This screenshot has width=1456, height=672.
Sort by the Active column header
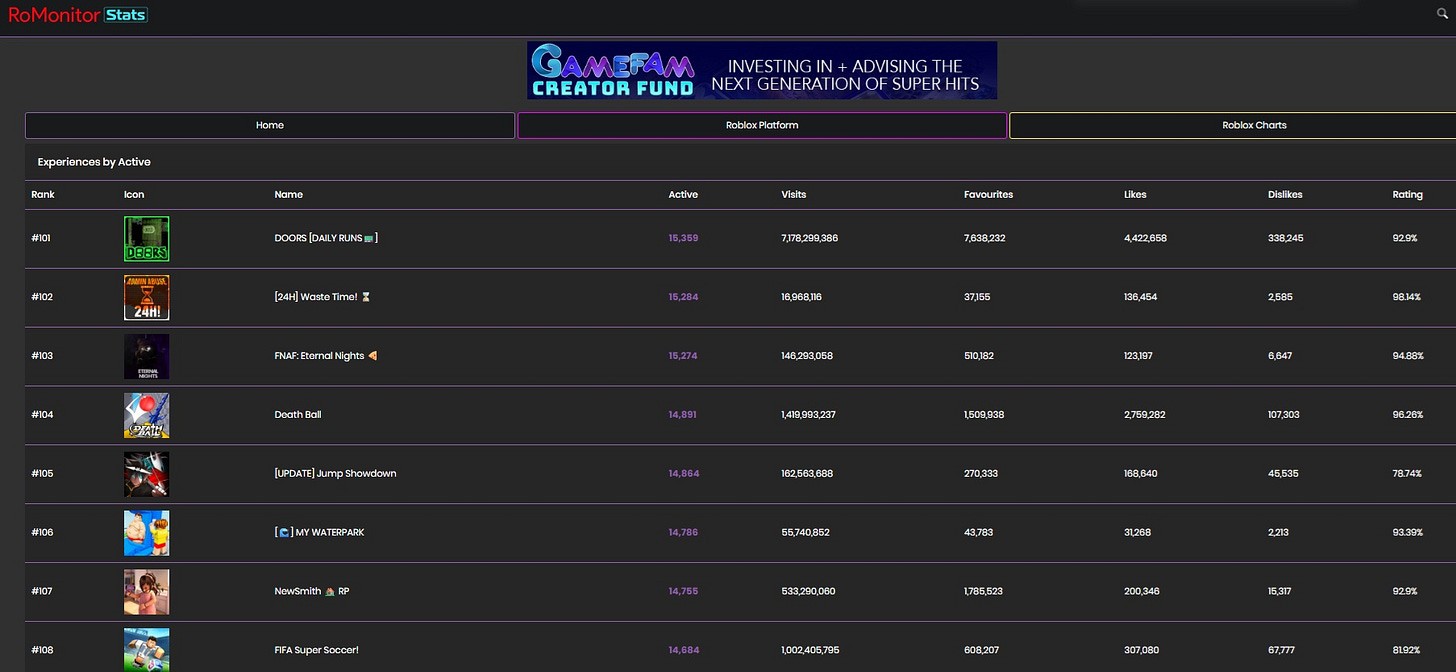[x=683, y=194]
